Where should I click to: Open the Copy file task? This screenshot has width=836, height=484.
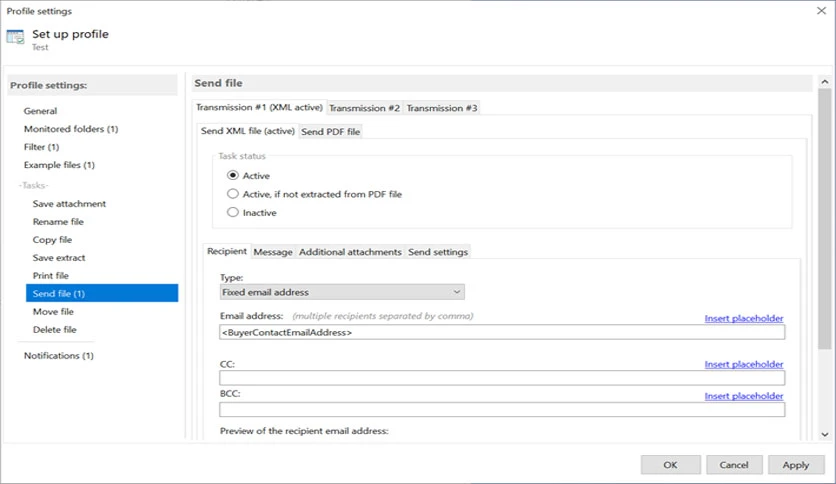coord(52,240)
